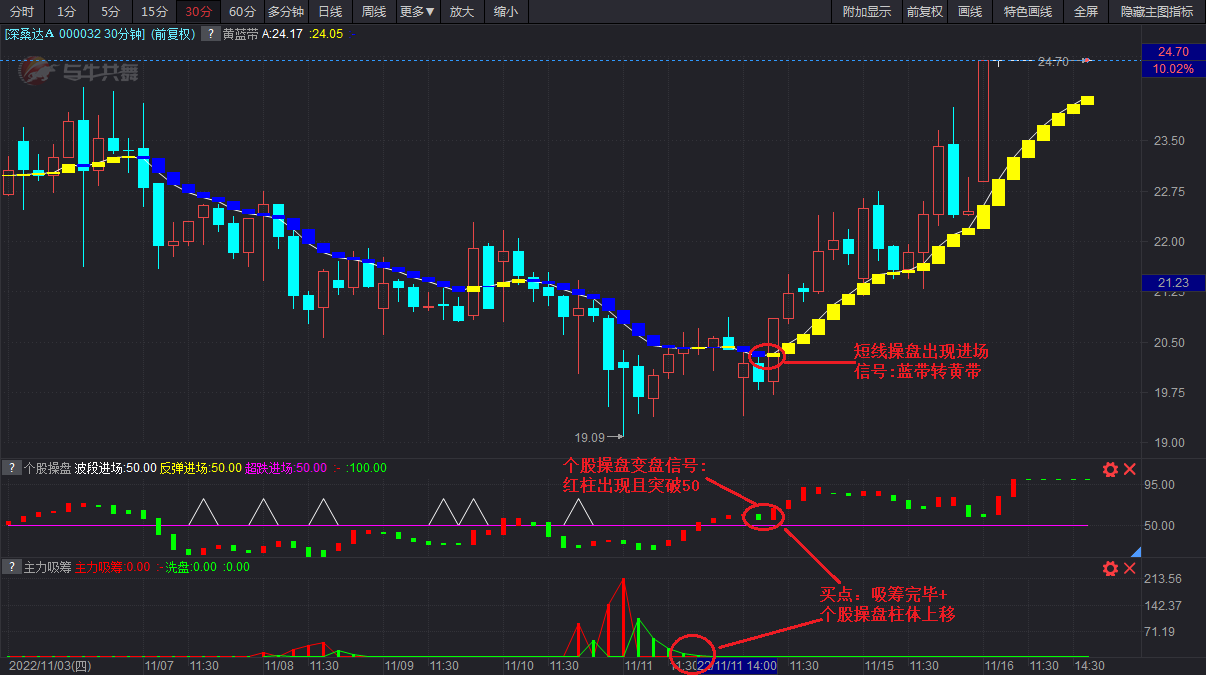Click the 22.75 price axis label
The image size is (1206, 675).
coord(1169,192)
